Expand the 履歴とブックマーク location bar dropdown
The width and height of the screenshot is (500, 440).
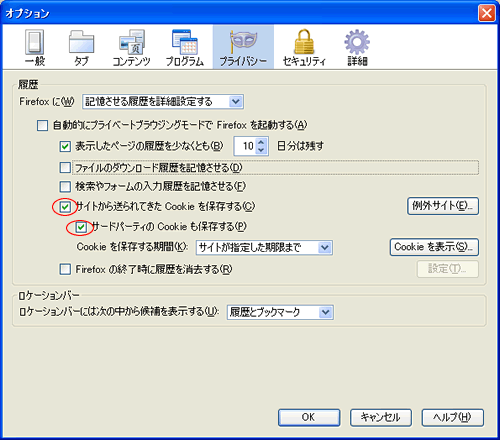point(280,312)
